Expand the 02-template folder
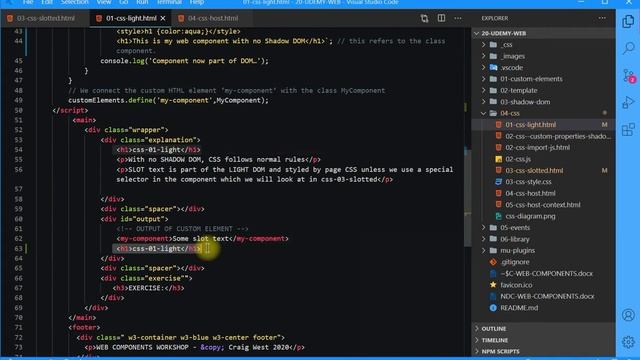This screenshot has height=360, width=640. coord(484,90)
